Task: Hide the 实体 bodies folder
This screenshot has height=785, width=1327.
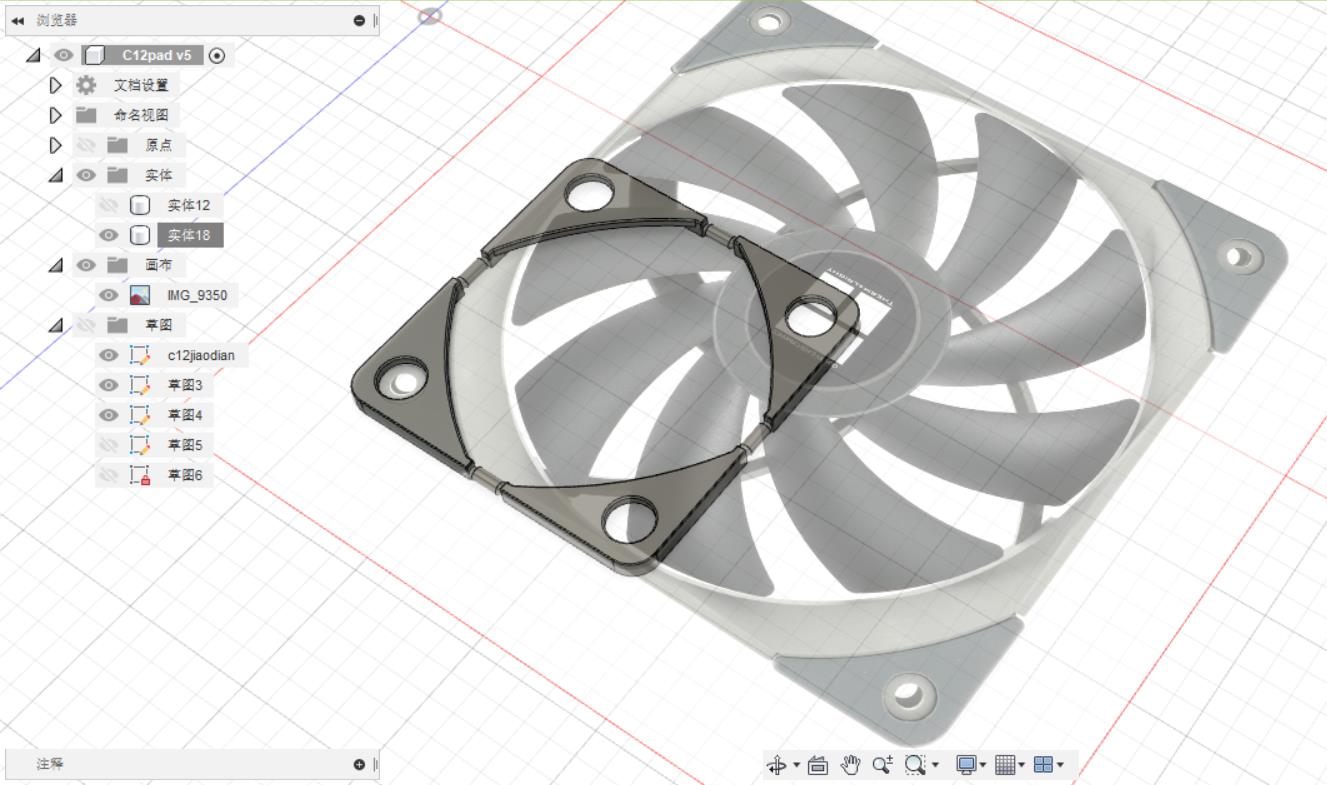Action: pyautogui.click(x=87, y=175)
